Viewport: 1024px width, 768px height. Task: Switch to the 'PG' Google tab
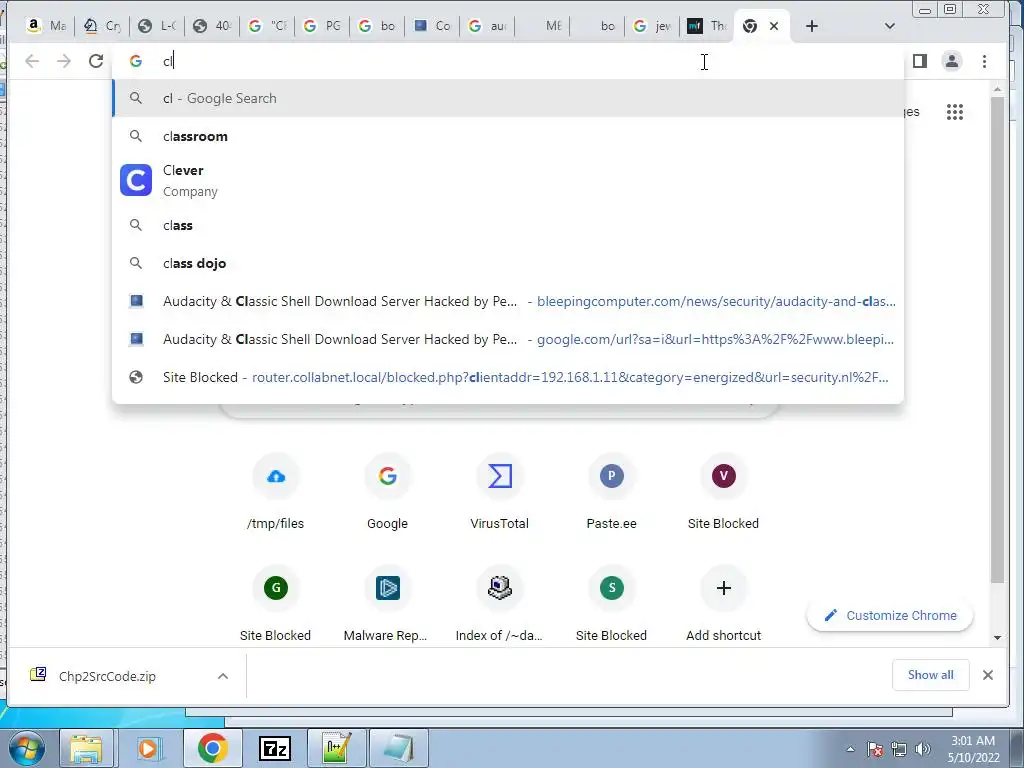point(323,26)
